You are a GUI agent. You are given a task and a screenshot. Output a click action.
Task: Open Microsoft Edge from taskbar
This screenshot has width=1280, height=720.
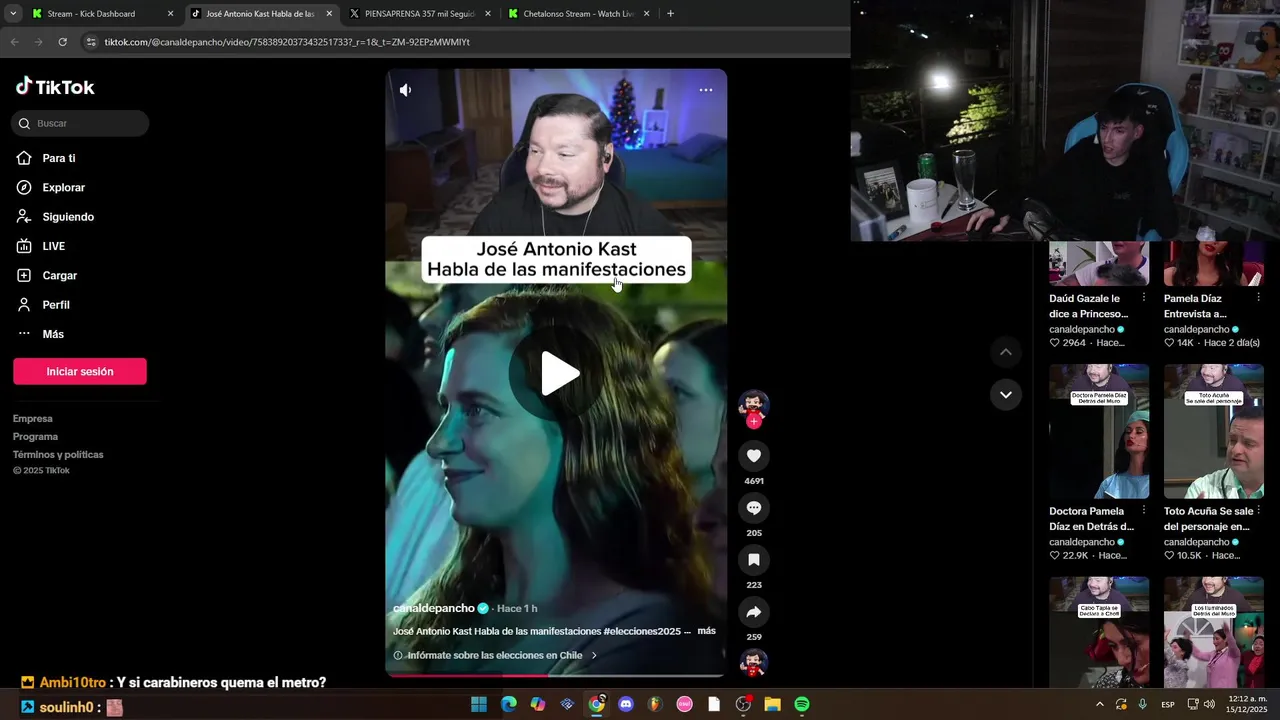[x=508, y=704]
